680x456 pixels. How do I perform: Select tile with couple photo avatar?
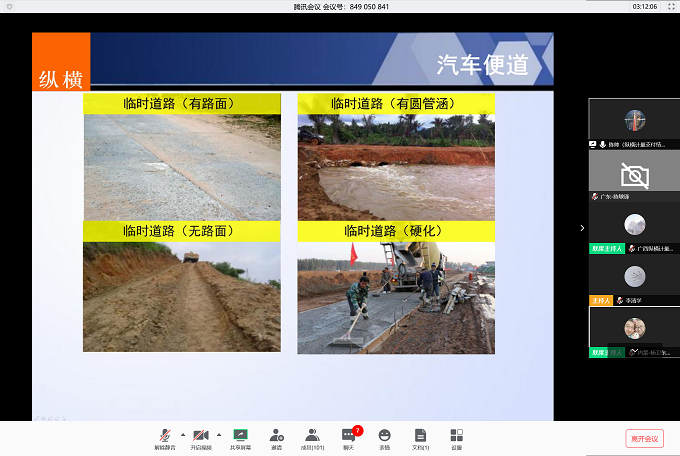click(634, 332)
